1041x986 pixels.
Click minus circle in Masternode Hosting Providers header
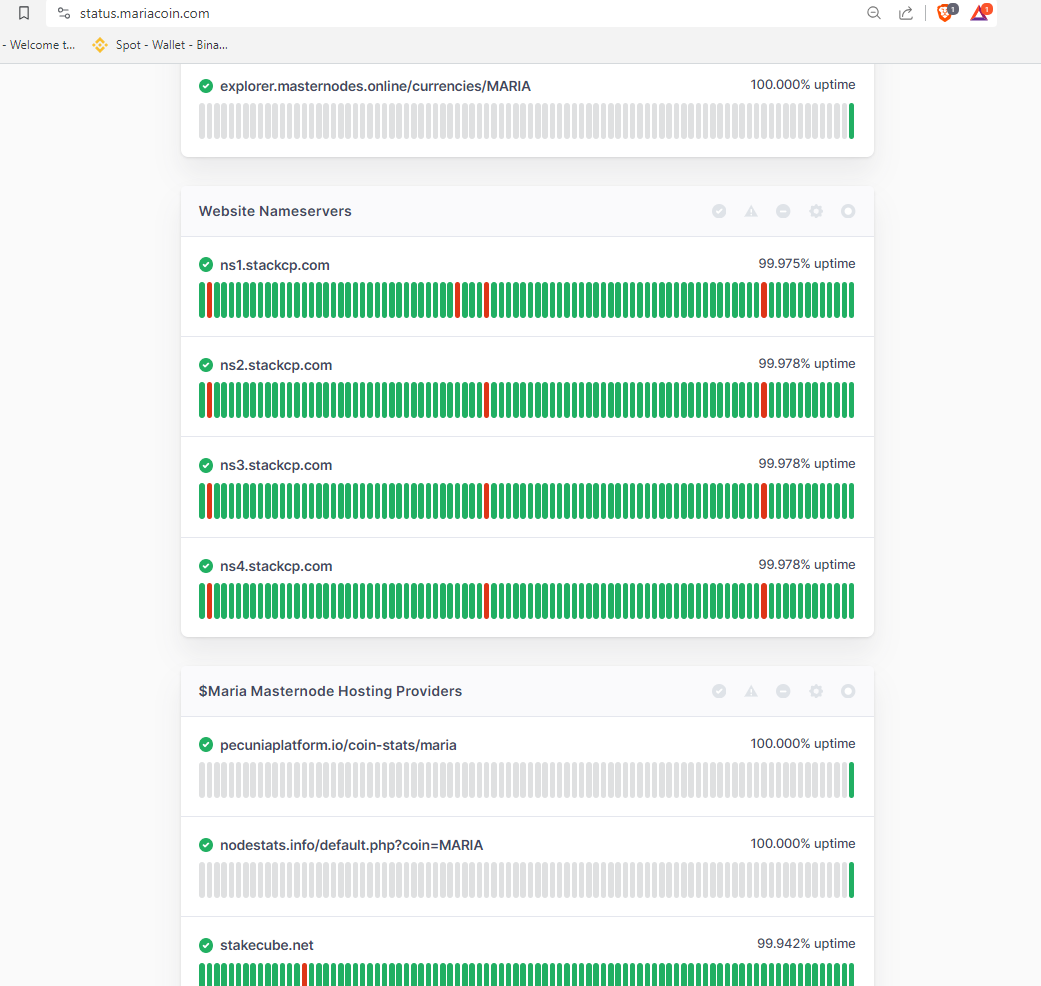tap(783, 691)
